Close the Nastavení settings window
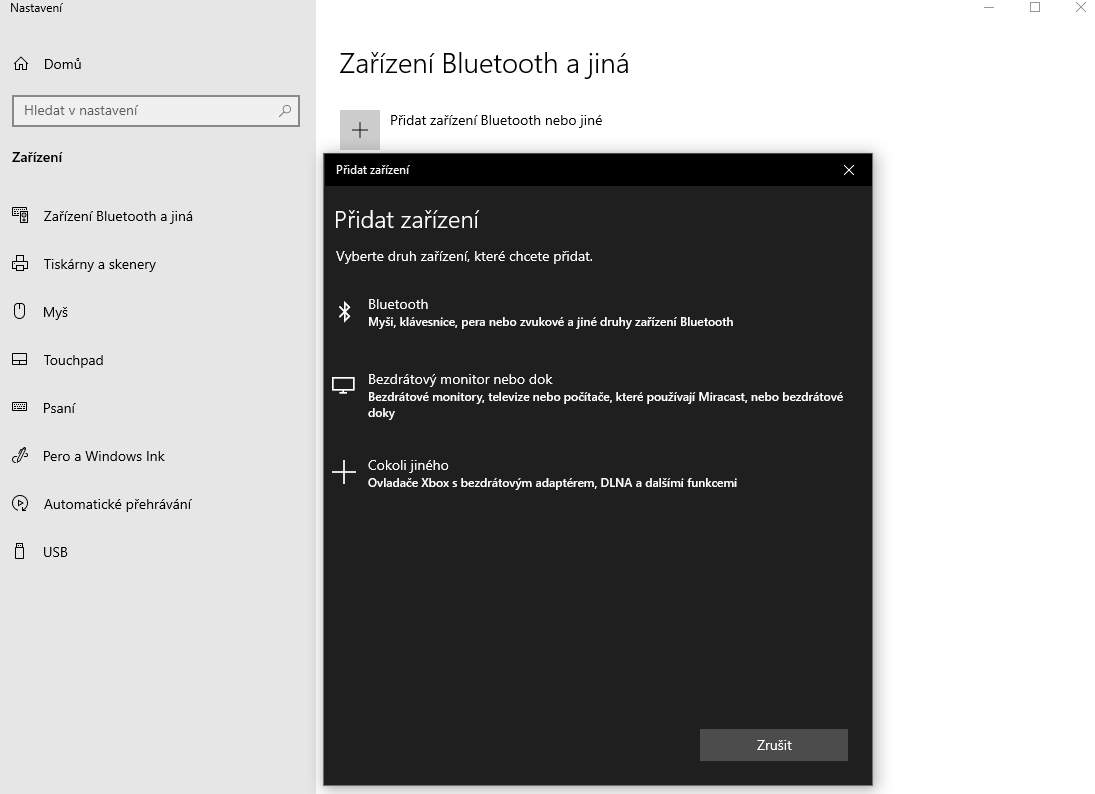This screenshot has height=794, width=1095. pos(1080,8)
